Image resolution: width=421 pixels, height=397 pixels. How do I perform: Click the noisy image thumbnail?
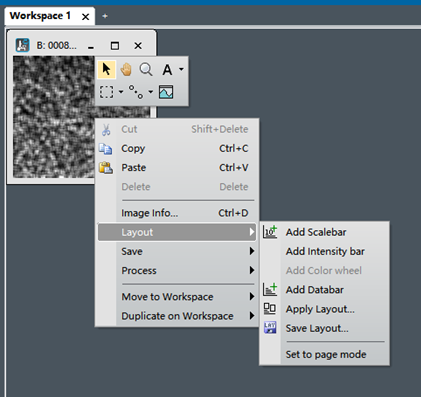53,117
